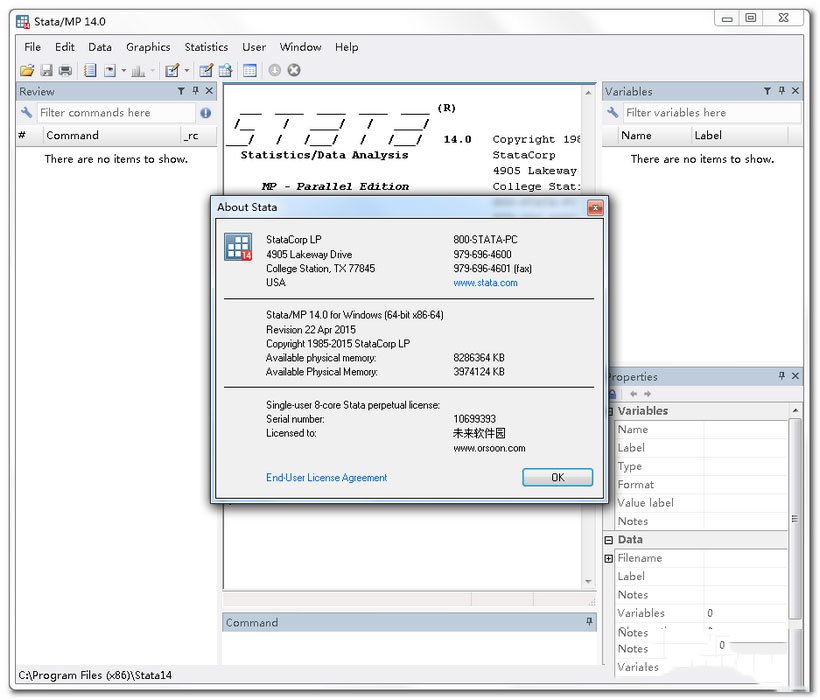Open the User menu

tap(254, 47)
